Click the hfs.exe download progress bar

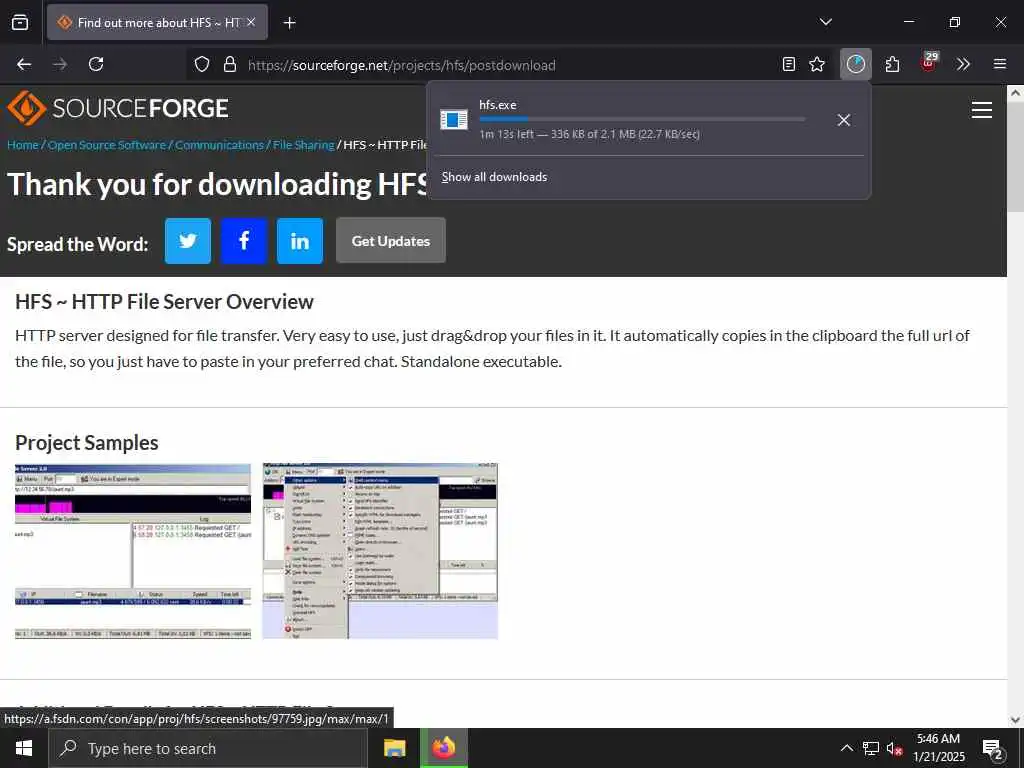click(x=642, y=120)
